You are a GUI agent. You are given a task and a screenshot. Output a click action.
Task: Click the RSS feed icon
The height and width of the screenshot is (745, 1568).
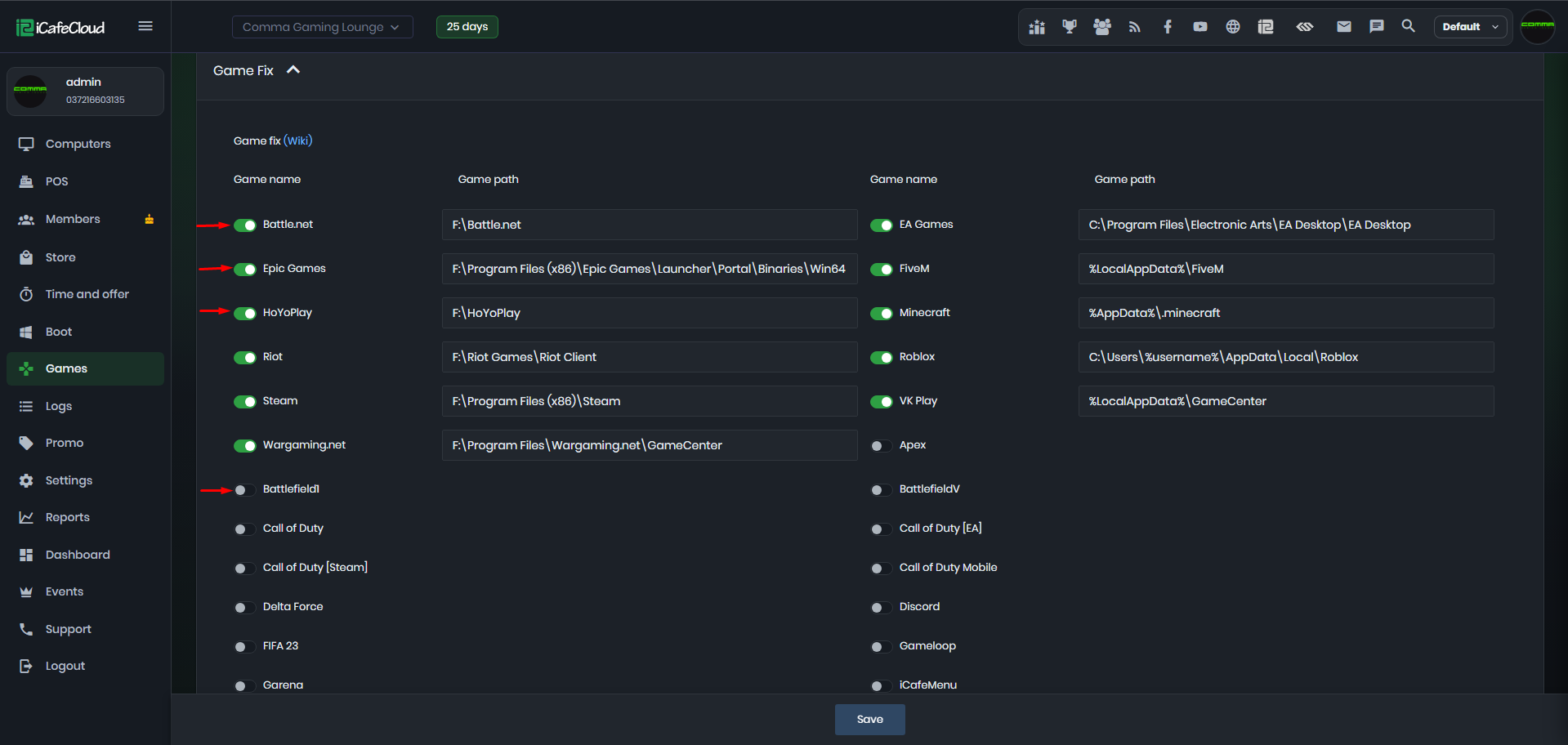click(x=1135, y=27)
